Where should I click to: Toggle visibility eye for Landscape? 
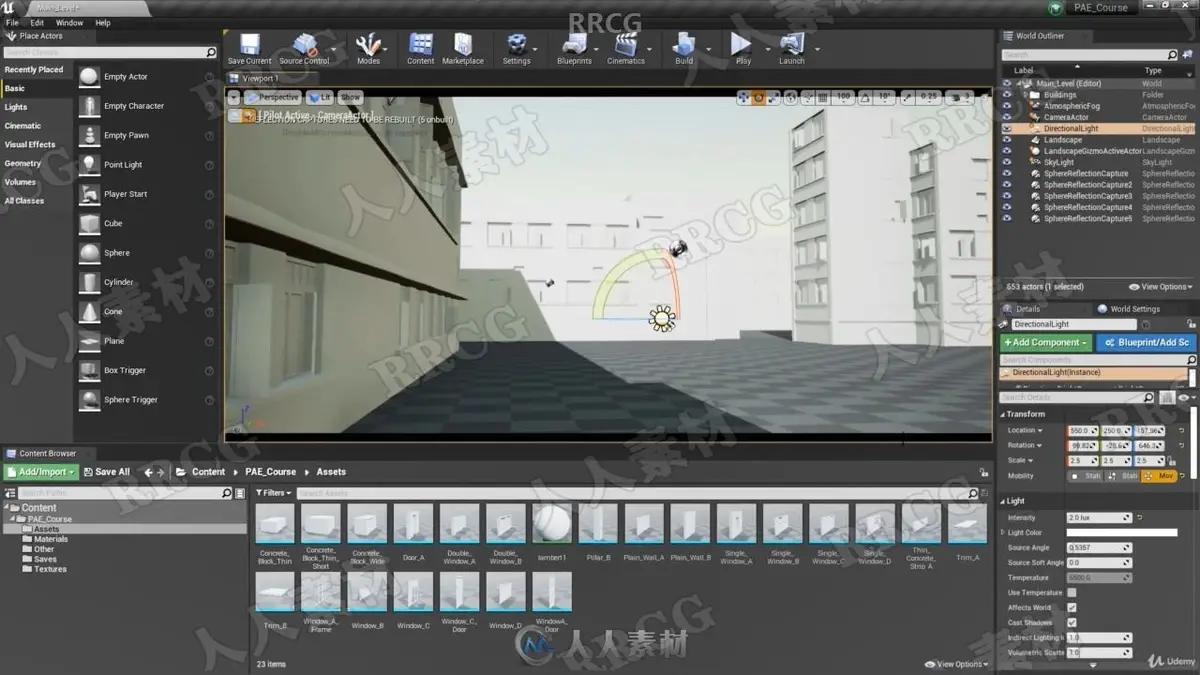click(1007, 140)
